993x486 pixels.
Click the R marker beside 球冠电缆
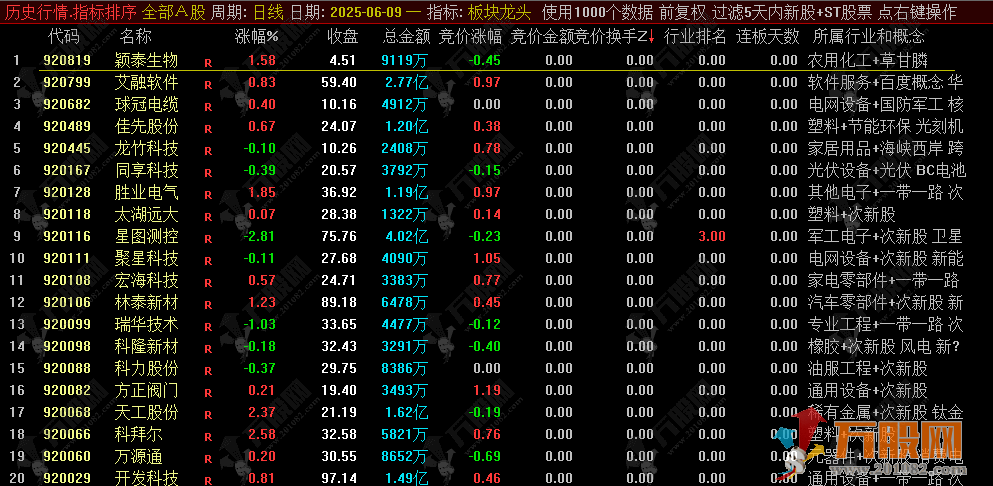point(208,107)
